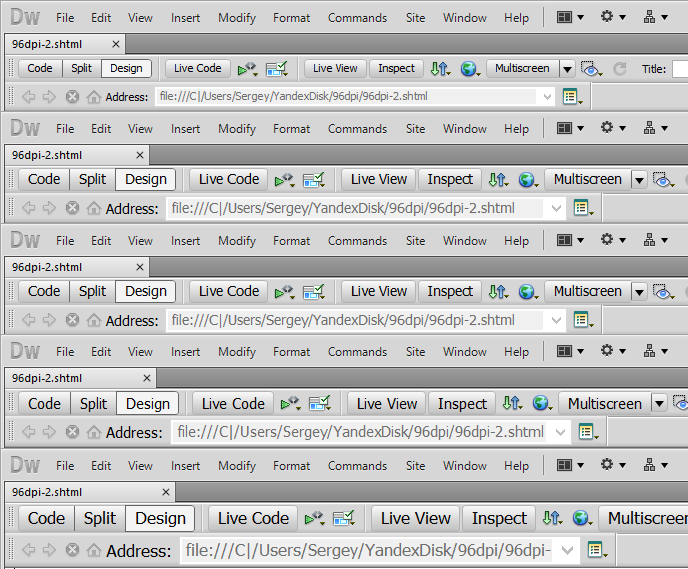Expand the address dropdown in the third strip
This screenshot has height=569, width=688.
click(556, 320)
